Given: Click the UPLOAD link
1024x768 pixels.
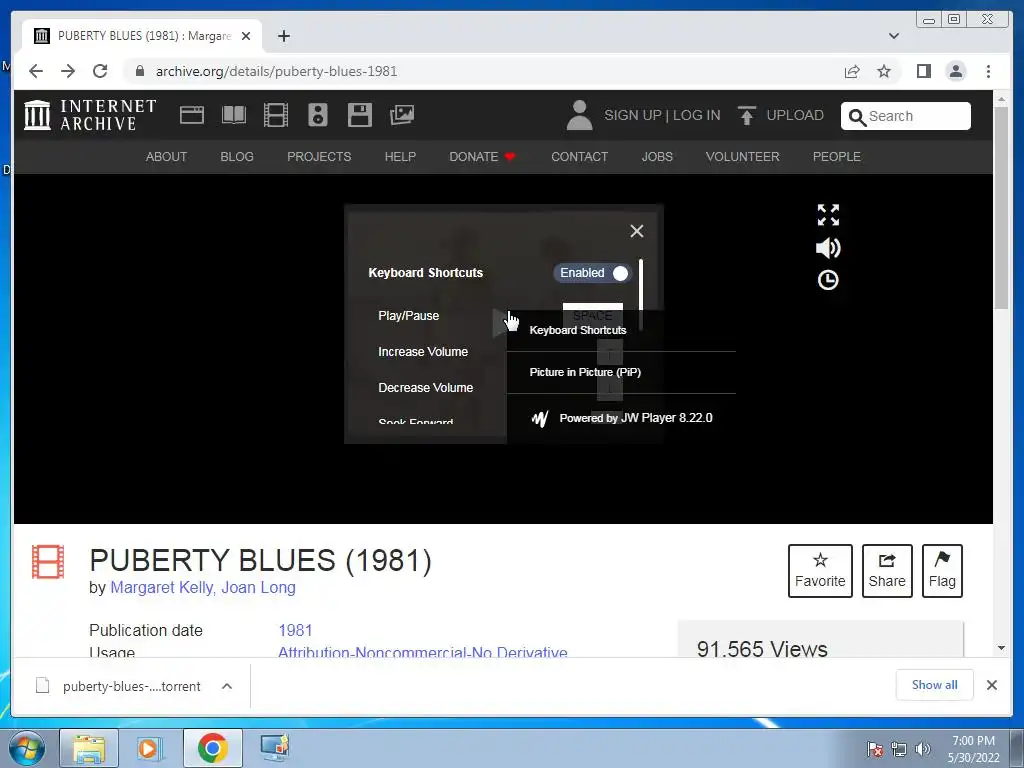Looking at the screenshot, I should coord(795,115).
